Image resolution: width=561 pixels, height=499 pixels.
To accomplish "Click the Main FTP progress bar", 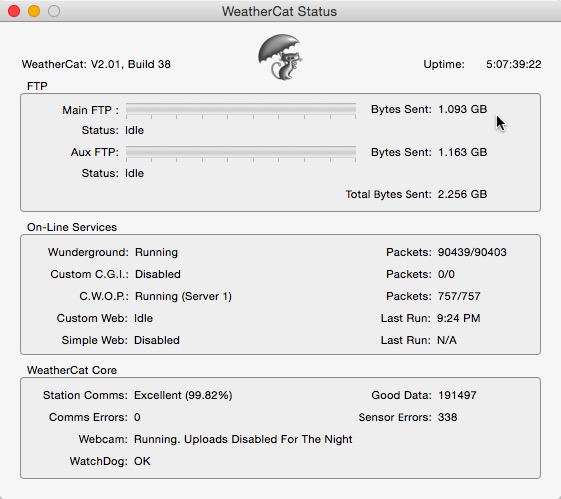I will tap(241, 110).
